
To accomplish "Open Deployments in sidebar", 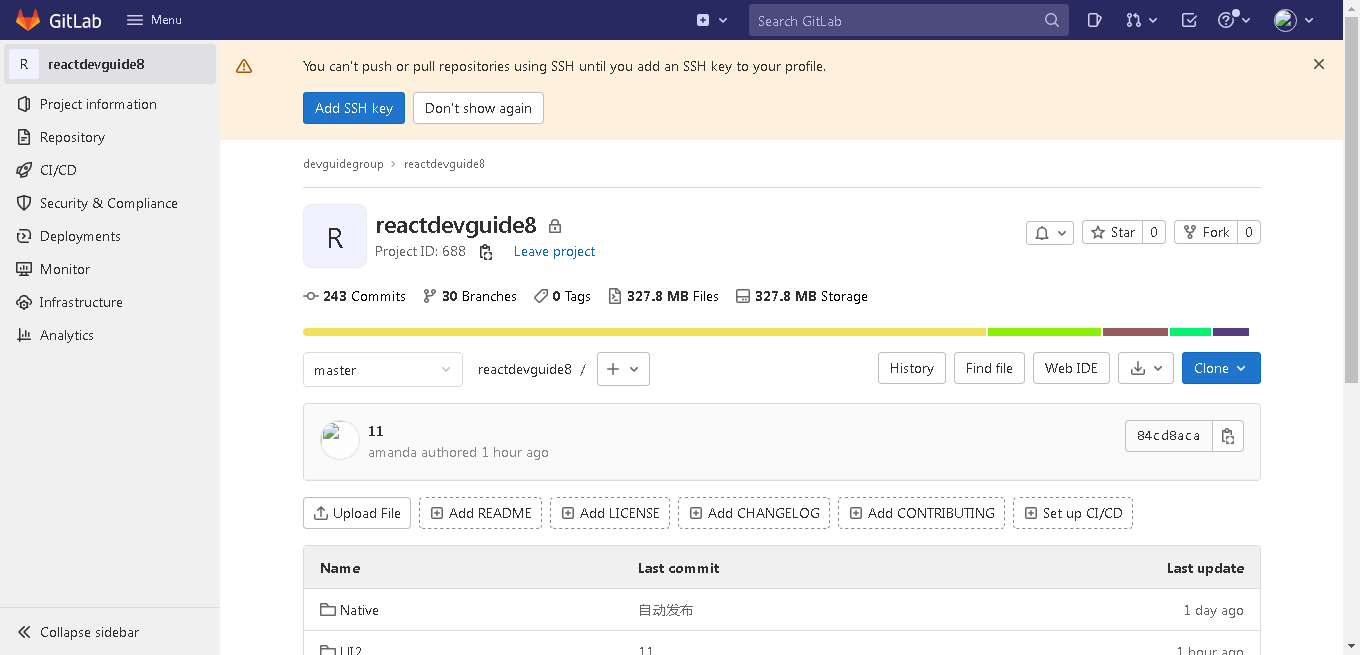I will [110, 236].
